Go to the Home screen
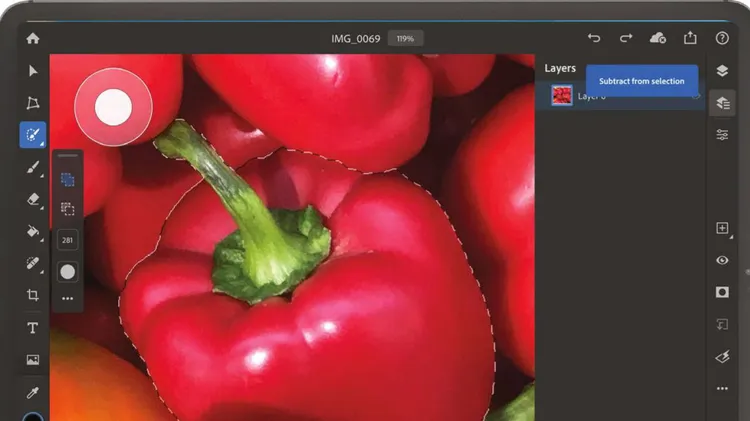This screenshot has height=421, width=750. tap(33, 38)
